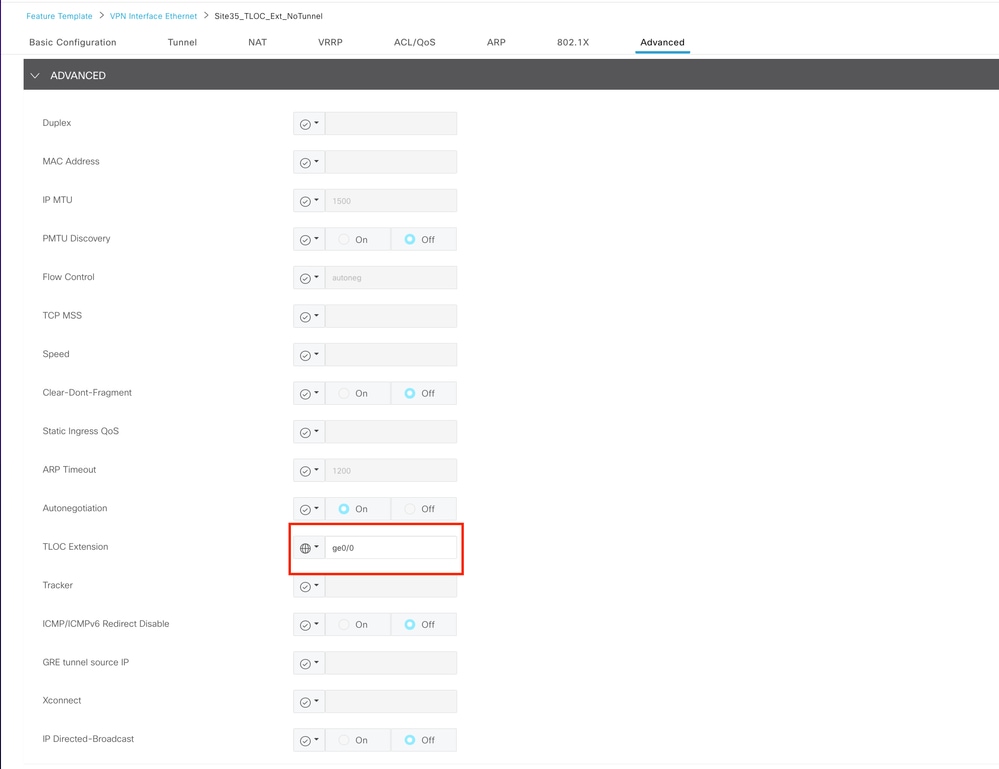The height and width of the screenshot is (769, 999).
Task: Click the TCP MSS value field
Action: (x=391, y=317)
